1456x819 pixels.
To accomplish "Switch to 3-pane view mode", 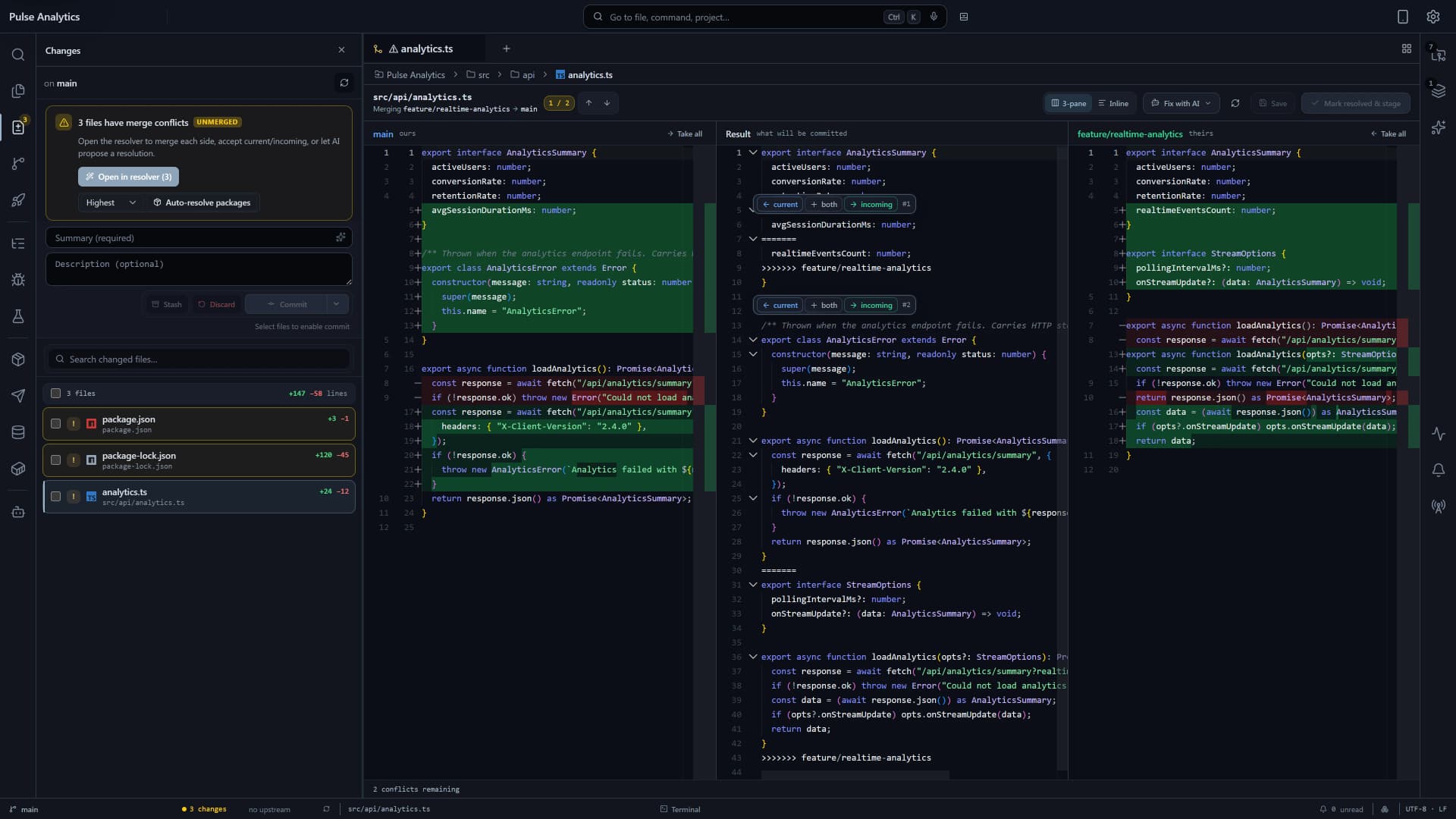I will 1068,103.
